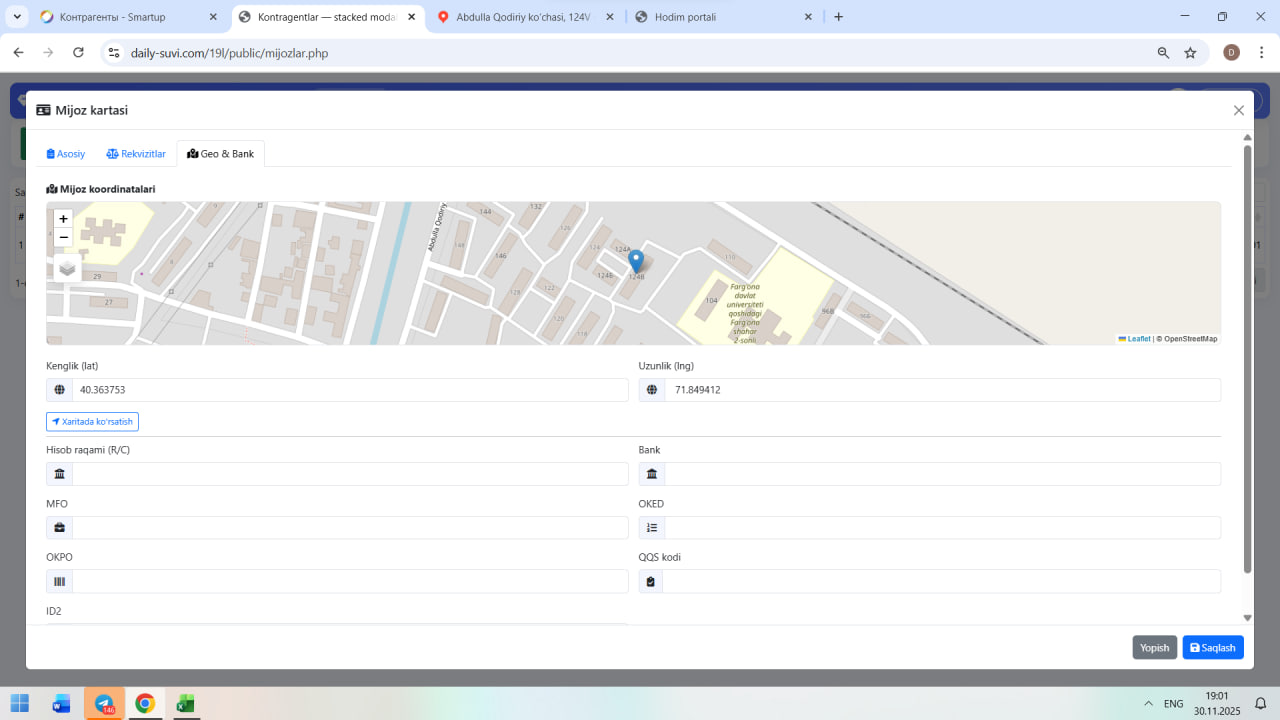Switch to the Asosiy tab
1280x720 pixels.
click(66, 154)
